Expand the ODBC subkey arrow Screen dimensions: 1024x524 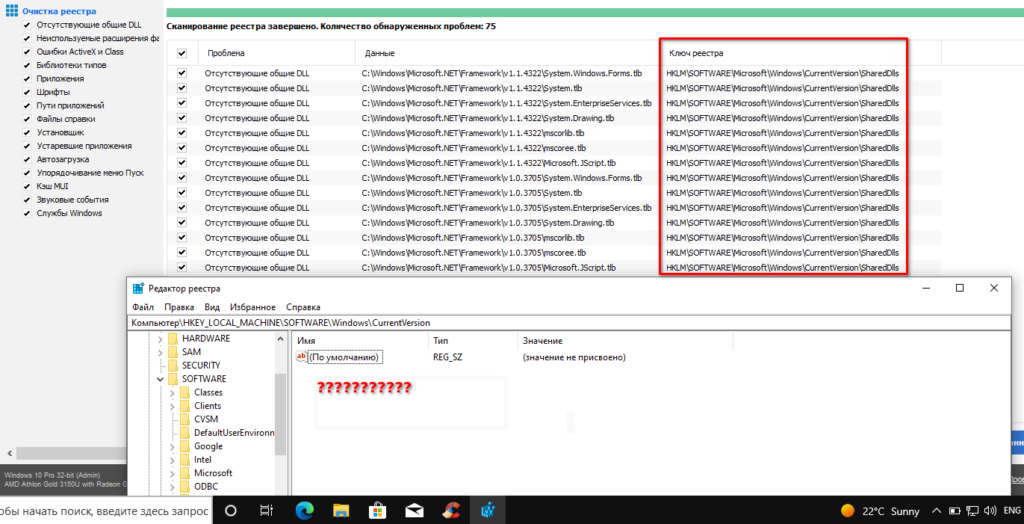click(x=172, y=487)
